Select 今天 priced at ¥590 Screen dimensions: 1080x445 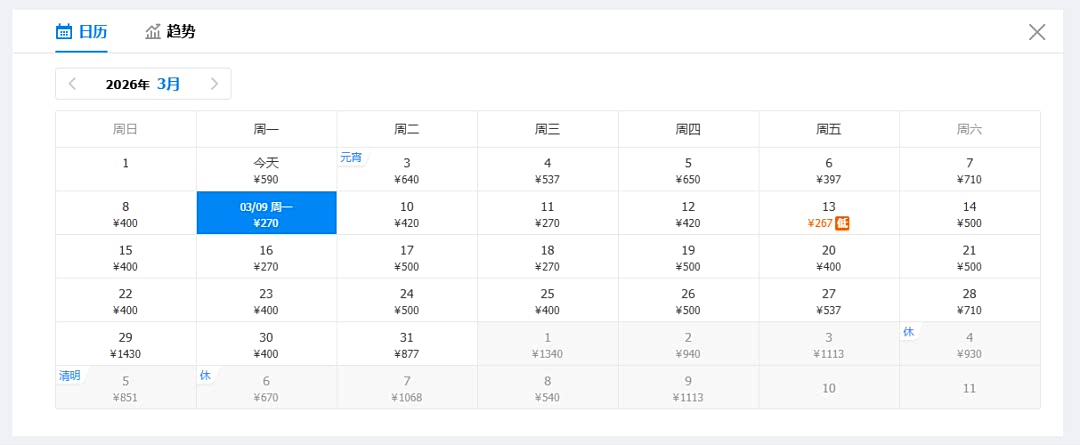point(266,169)
